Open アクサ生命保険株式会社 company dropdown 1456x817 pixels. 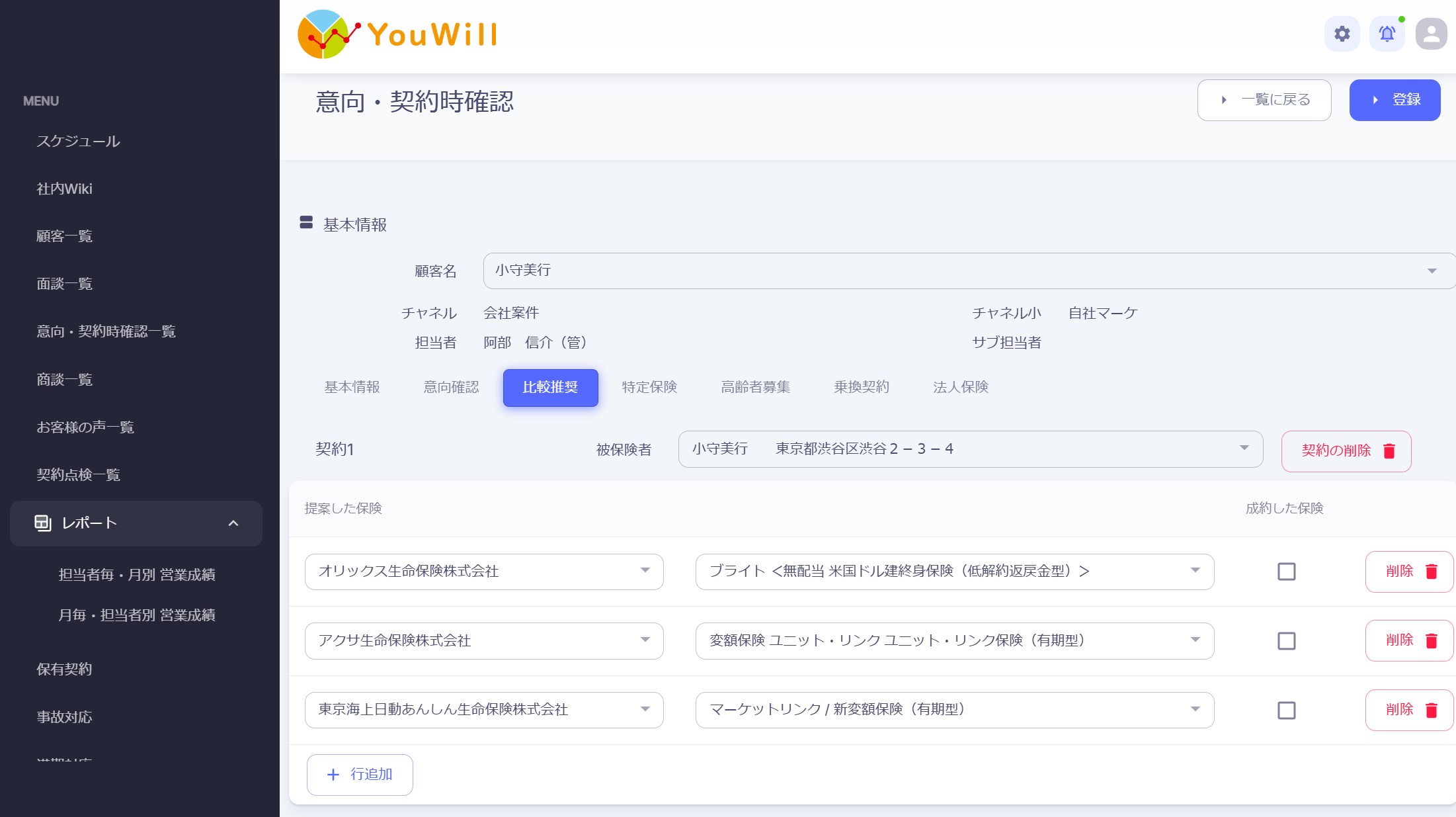484,641
